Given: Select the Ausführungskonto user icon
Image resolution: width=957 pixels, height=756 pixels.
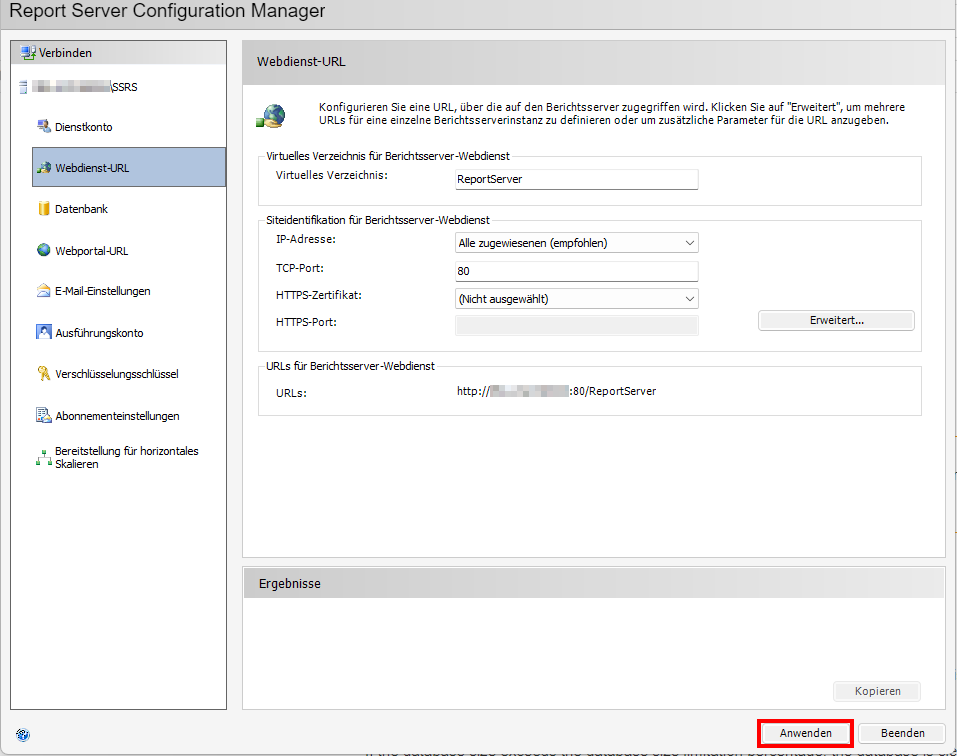Looking at the screenshot, I should 43,333.
